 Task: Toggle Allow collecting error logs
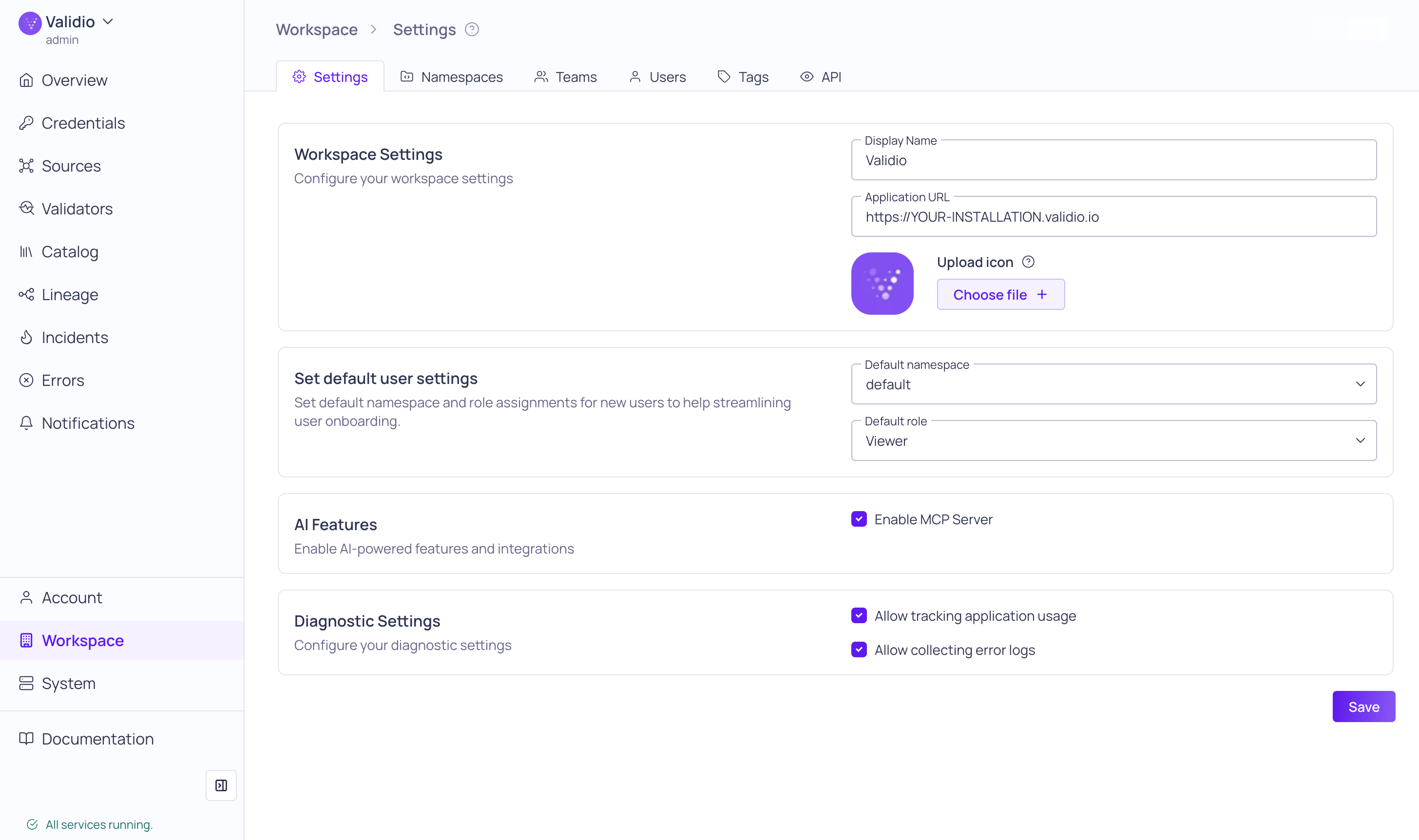pos(859,650)
